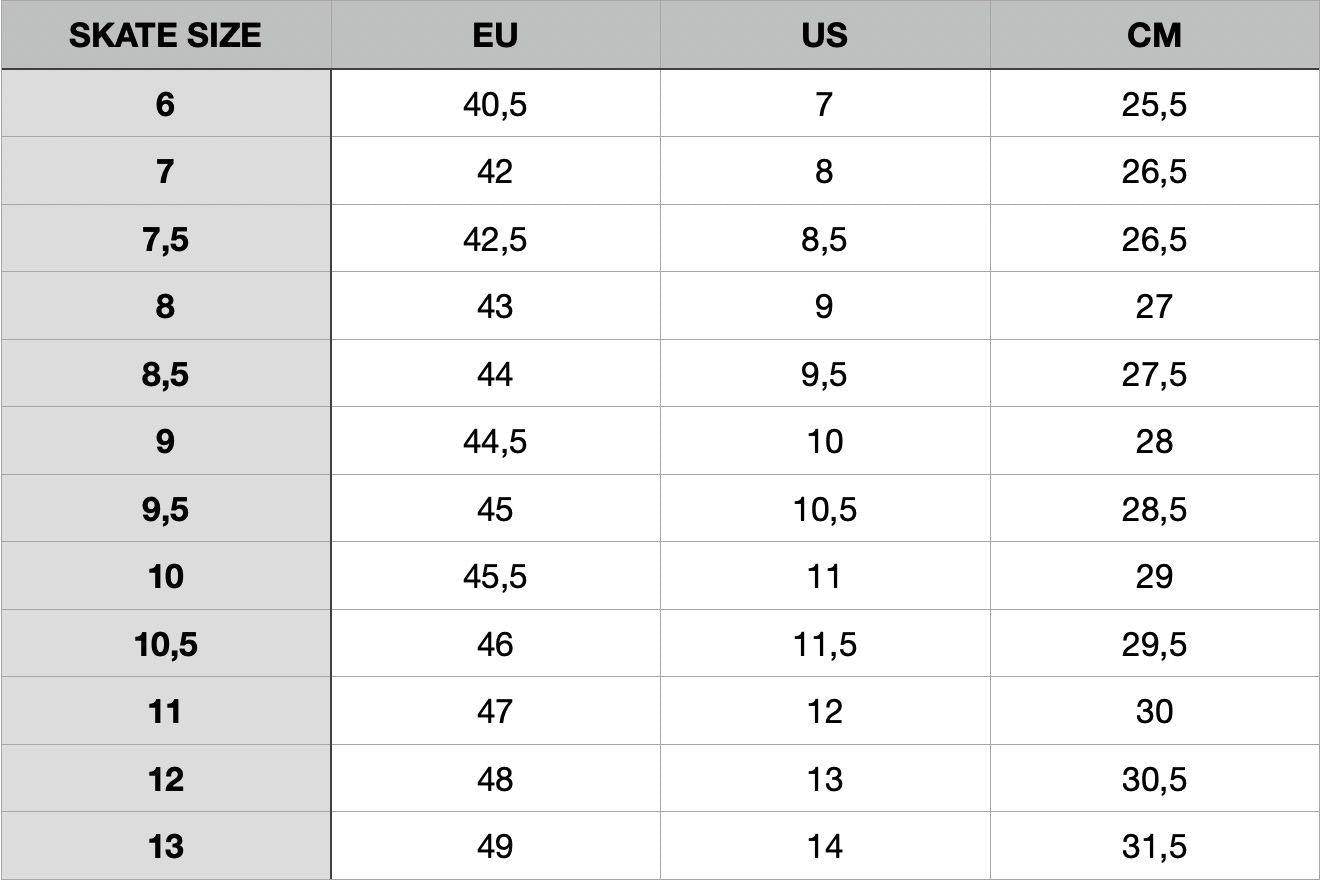Viewport: 1320px width, 880px height.
Task: Select the CM value 31,5
Action: click(1154, 847)
